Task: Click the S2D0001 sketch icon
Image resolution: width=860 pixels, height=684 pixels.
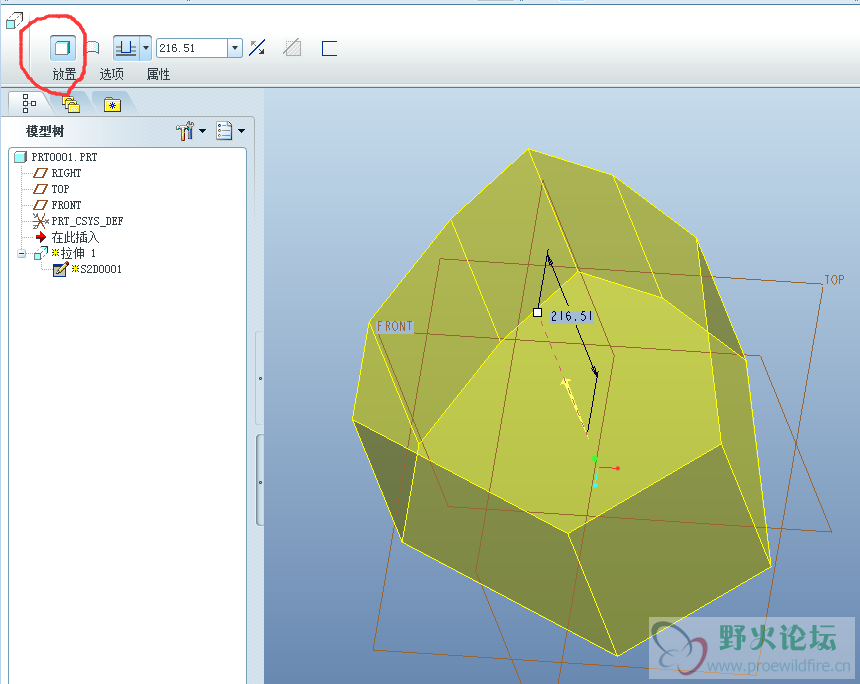Action: pyautogui.click(x=60, y=269)
